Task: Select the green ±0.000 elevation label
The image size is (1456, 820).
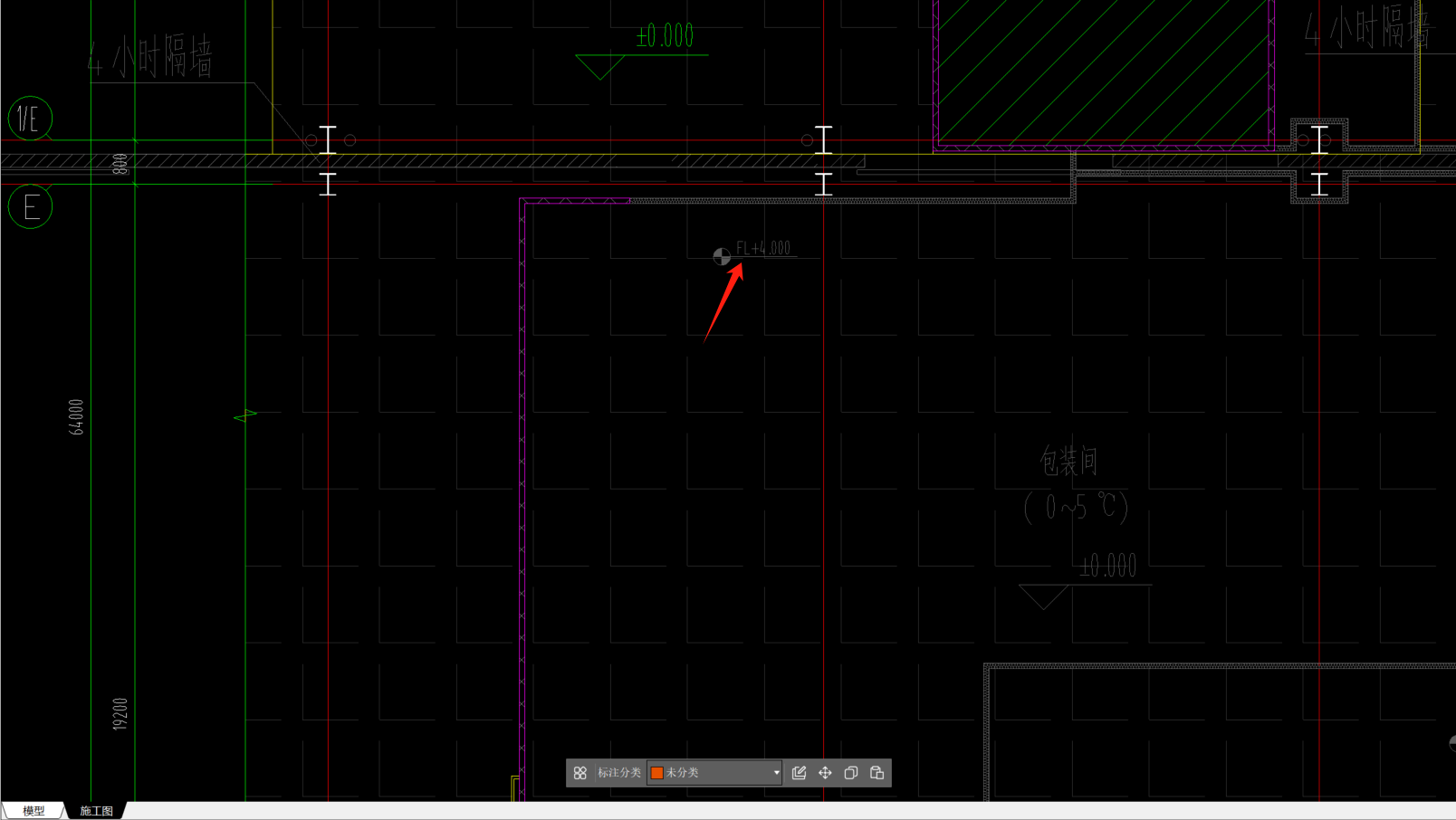Action: point(666,36)
